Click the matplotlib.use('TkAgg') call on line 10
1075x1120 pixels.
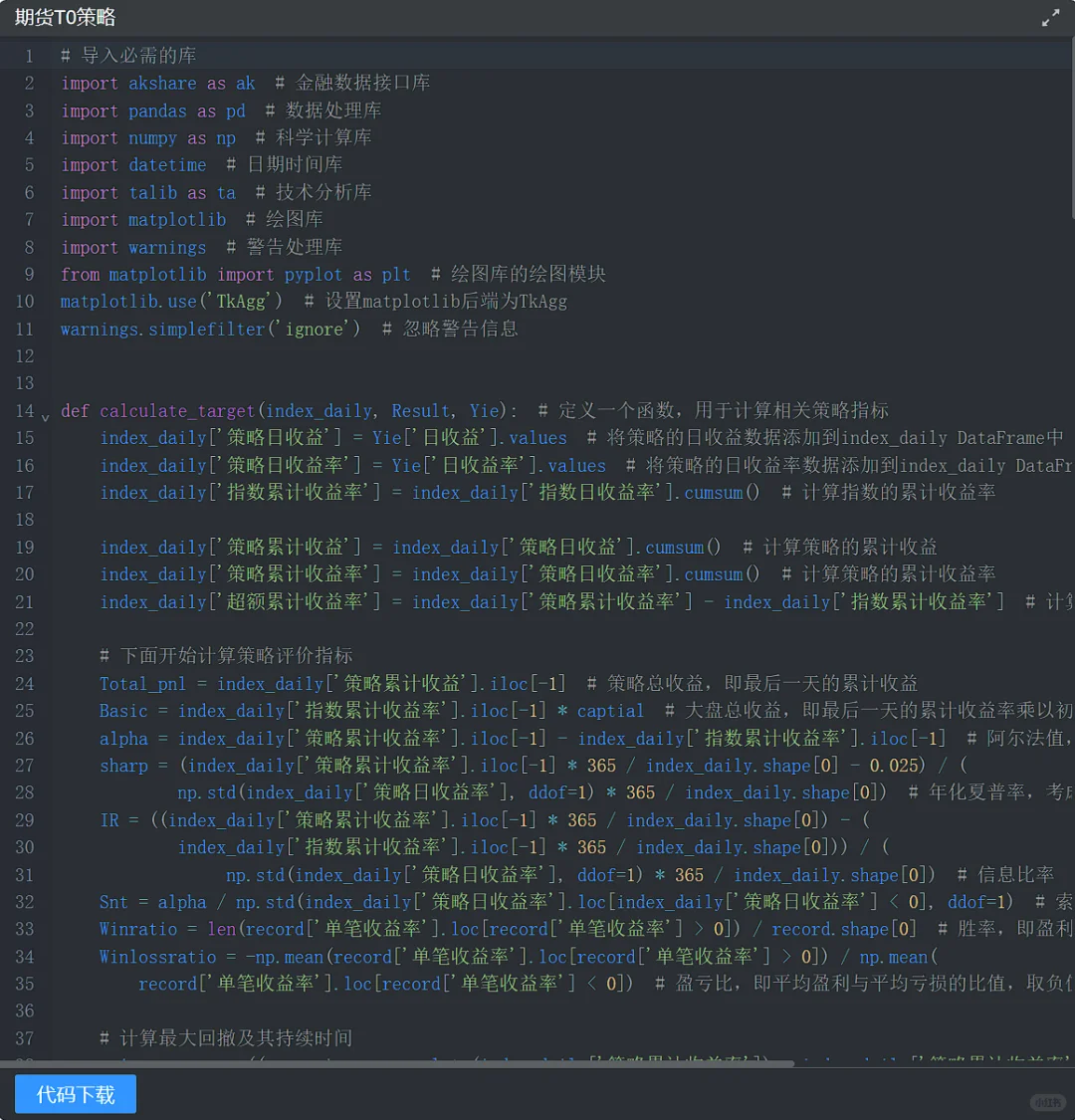tap(169, 301)
